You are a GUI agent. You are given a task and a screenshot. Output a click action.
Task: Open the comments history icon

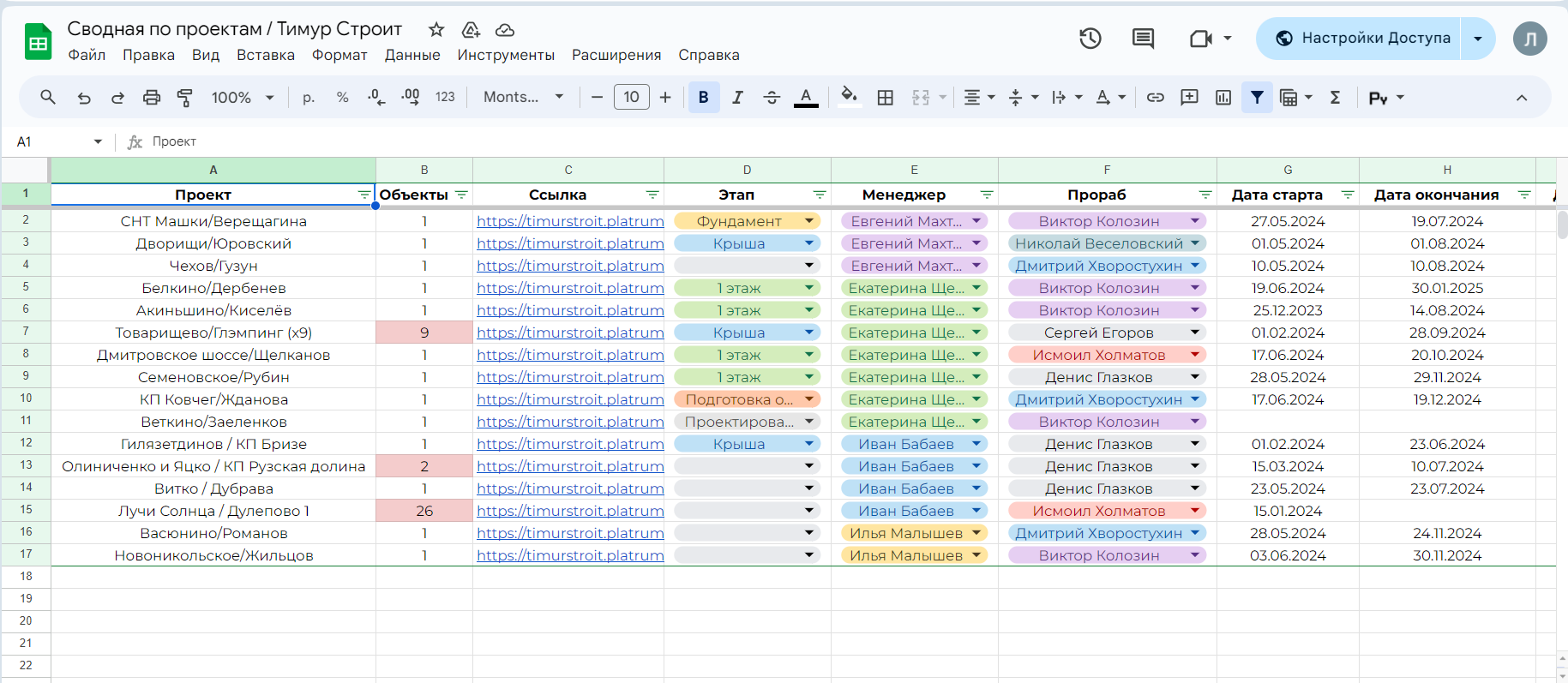1143,39
